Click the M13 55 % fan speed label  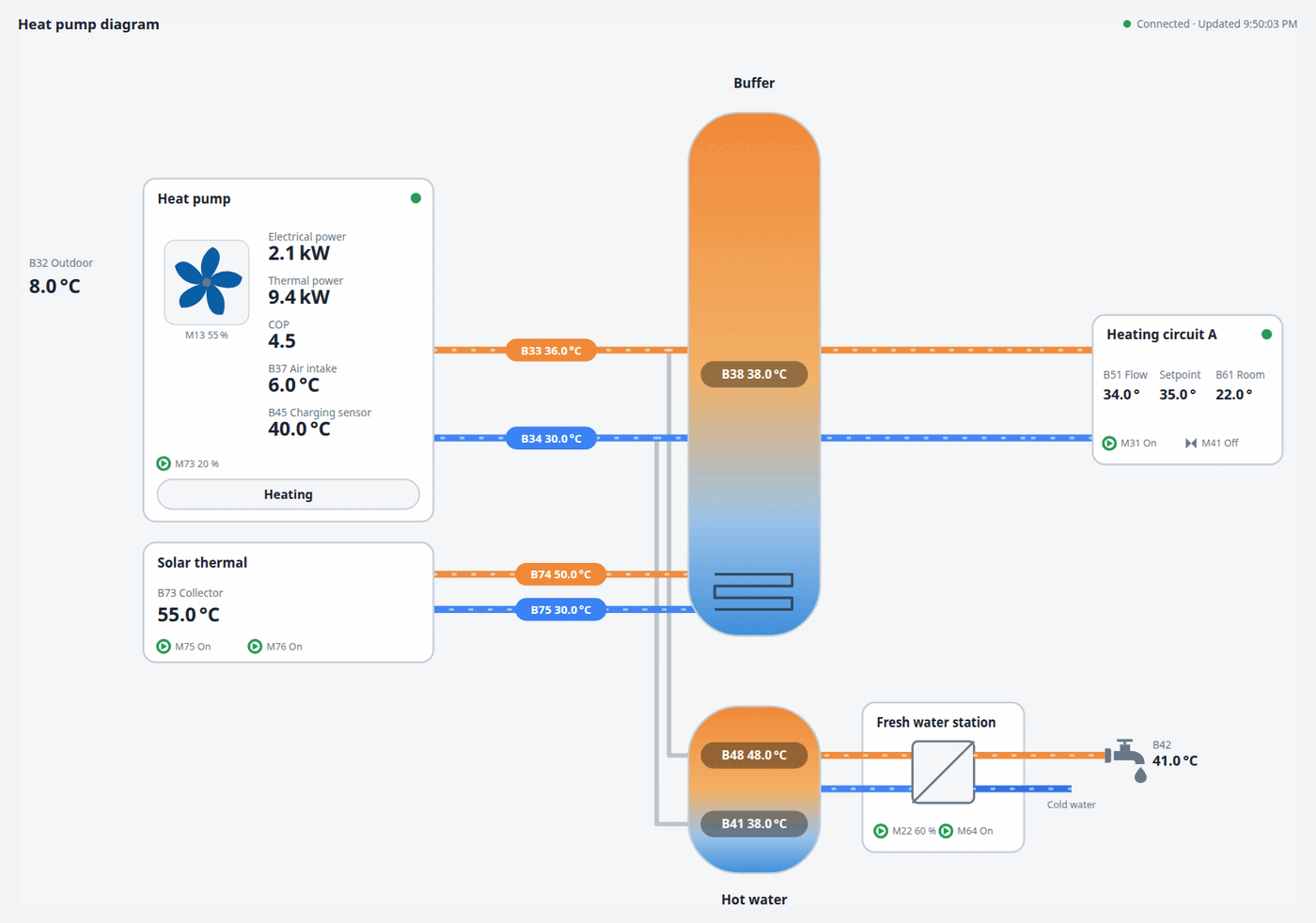coord(207,336)
